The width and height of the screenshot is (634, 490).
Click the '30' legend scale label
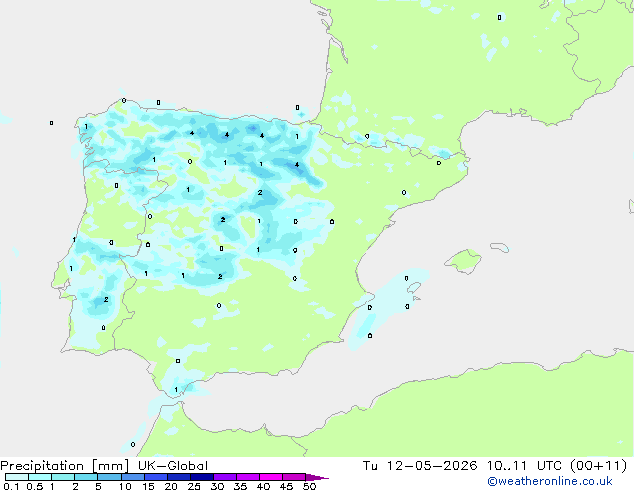217,486
